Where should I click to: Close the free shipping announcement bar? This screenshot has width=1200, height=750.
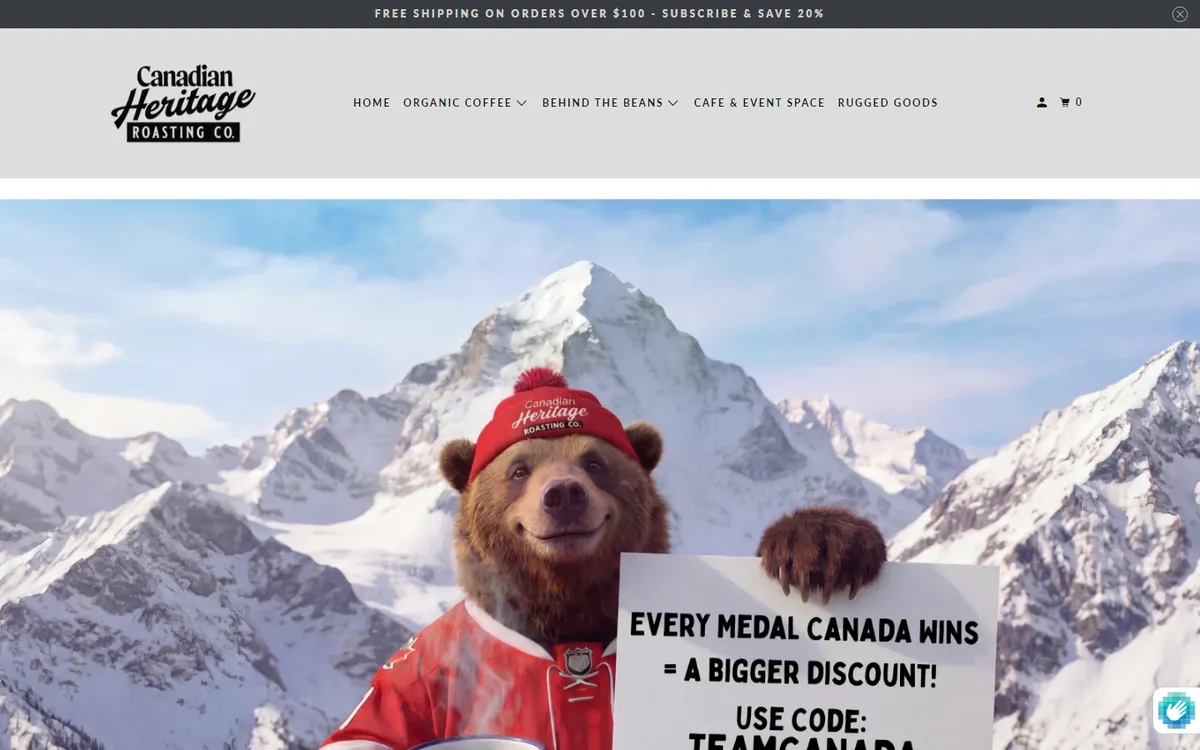pos(1180,14)
